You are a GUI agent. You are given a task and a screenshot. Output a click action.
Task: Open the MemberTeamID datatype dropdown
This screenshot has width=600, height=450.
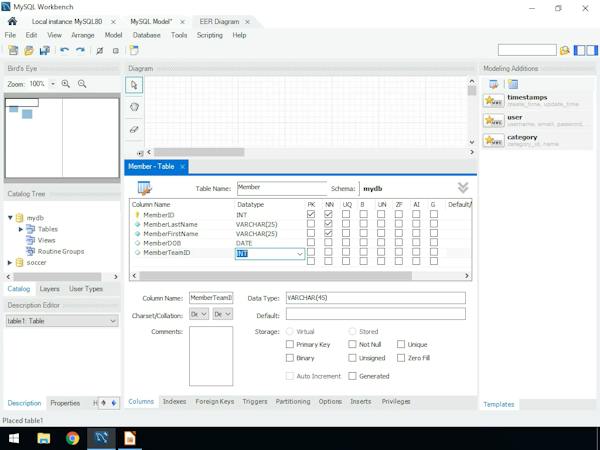click(300, 254)
